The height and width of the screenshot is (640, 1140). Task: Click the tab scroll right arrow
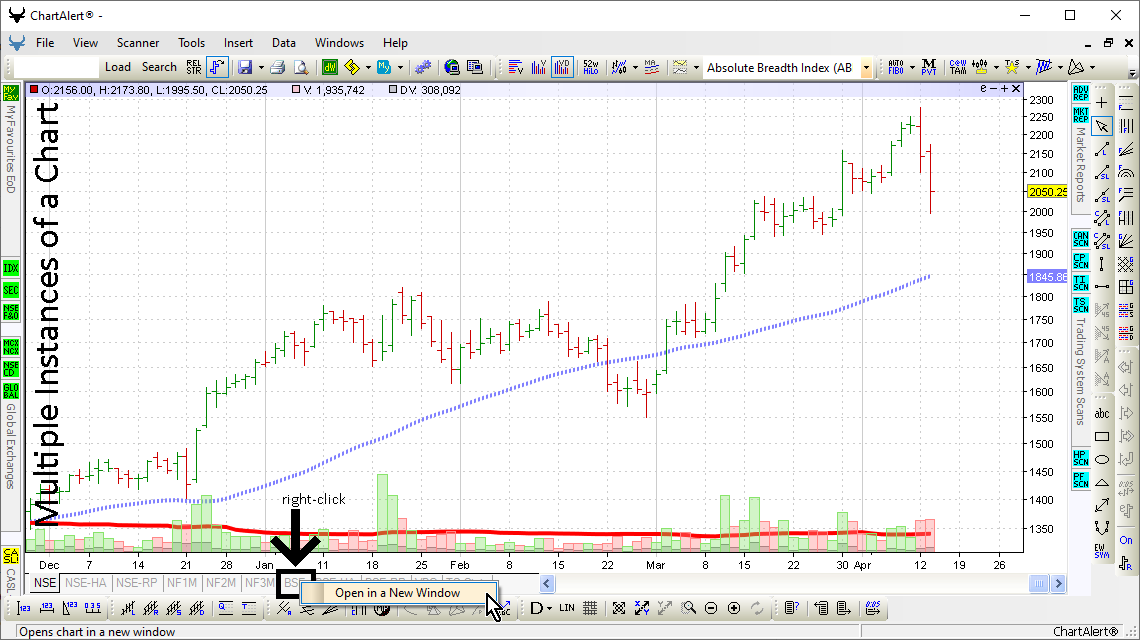(1059, 583)
